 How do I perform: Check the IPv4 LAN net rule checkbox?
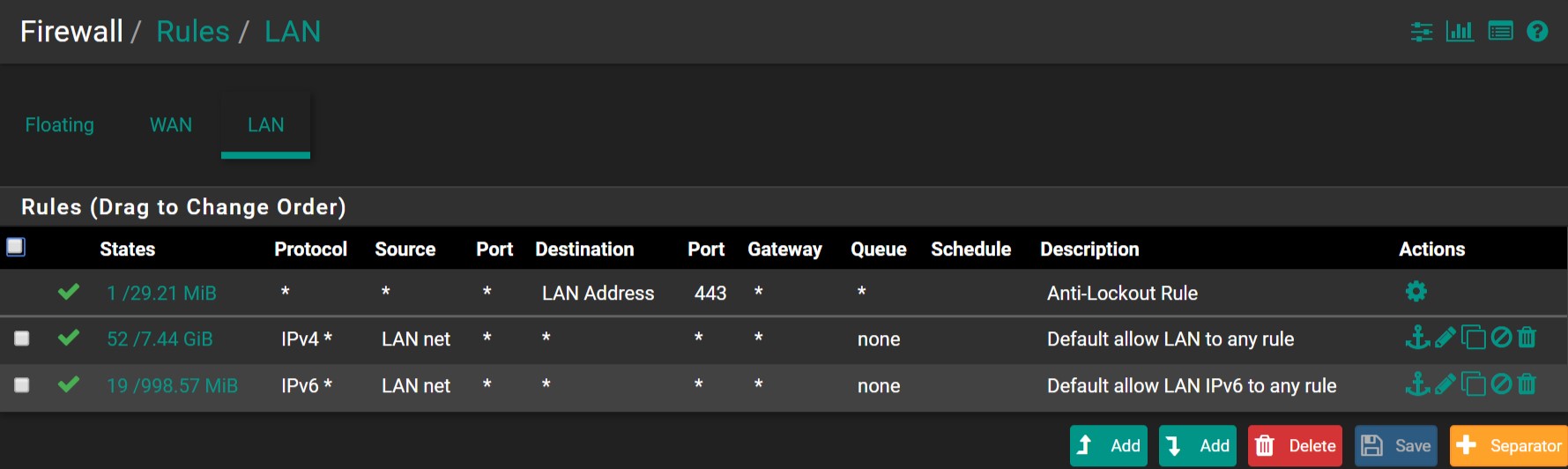coord(22,339)
